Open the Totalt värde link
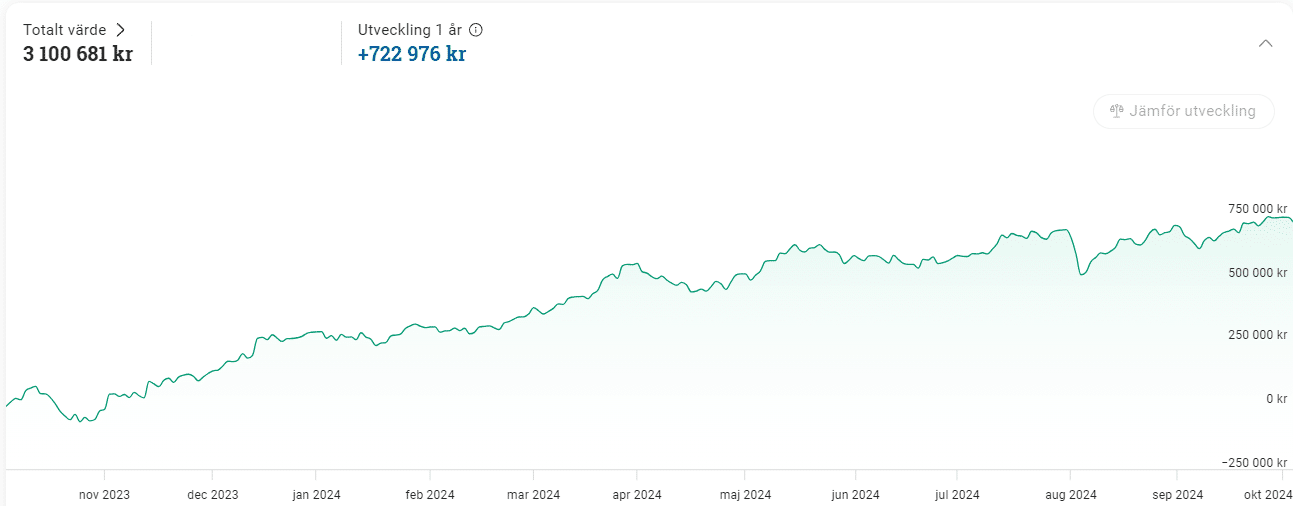The width and height of the screenshot is (1293, 506). coord(75,30)
